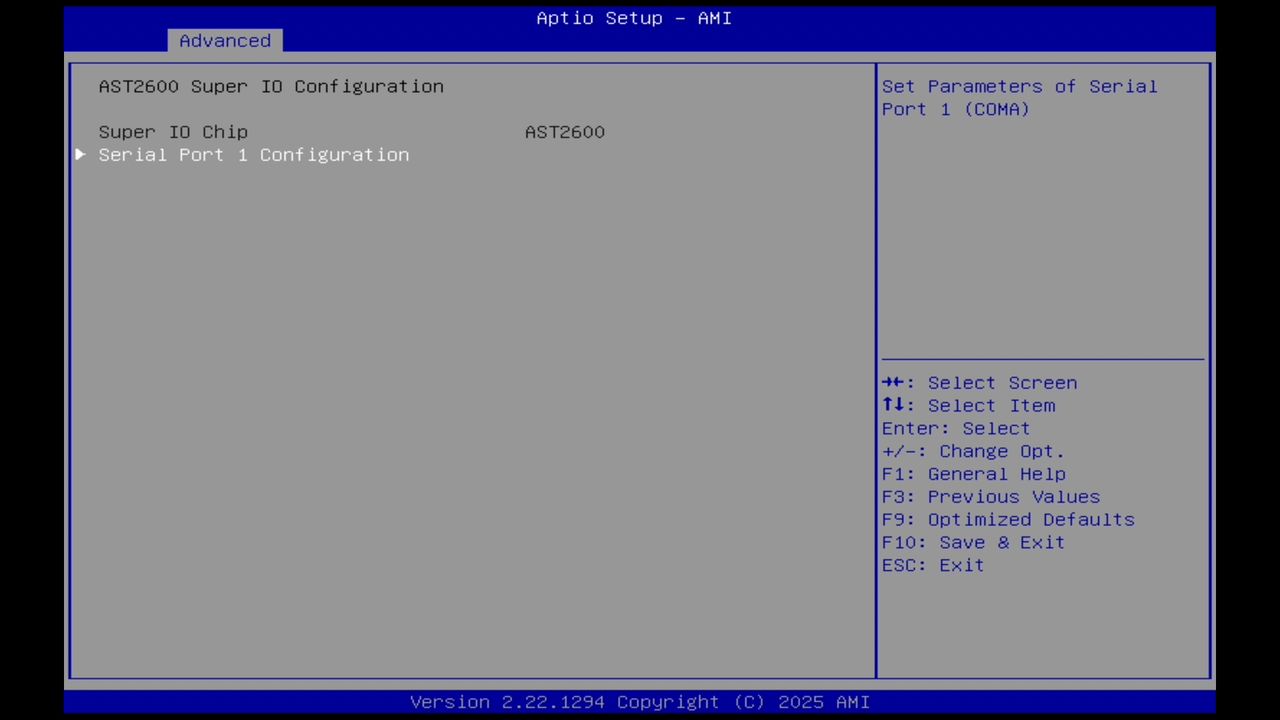Click the horizontal divider above the key legend
This screenshot has height=720, width=1280.
[1042, 357]
